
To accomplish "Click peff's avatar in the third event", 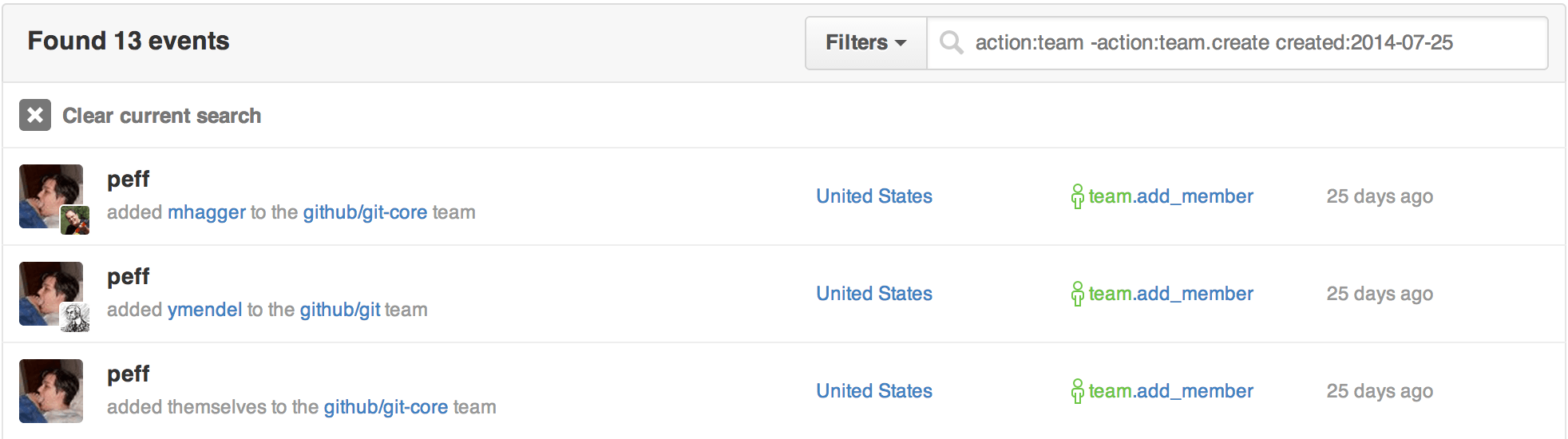I will [x=51, y=391].
